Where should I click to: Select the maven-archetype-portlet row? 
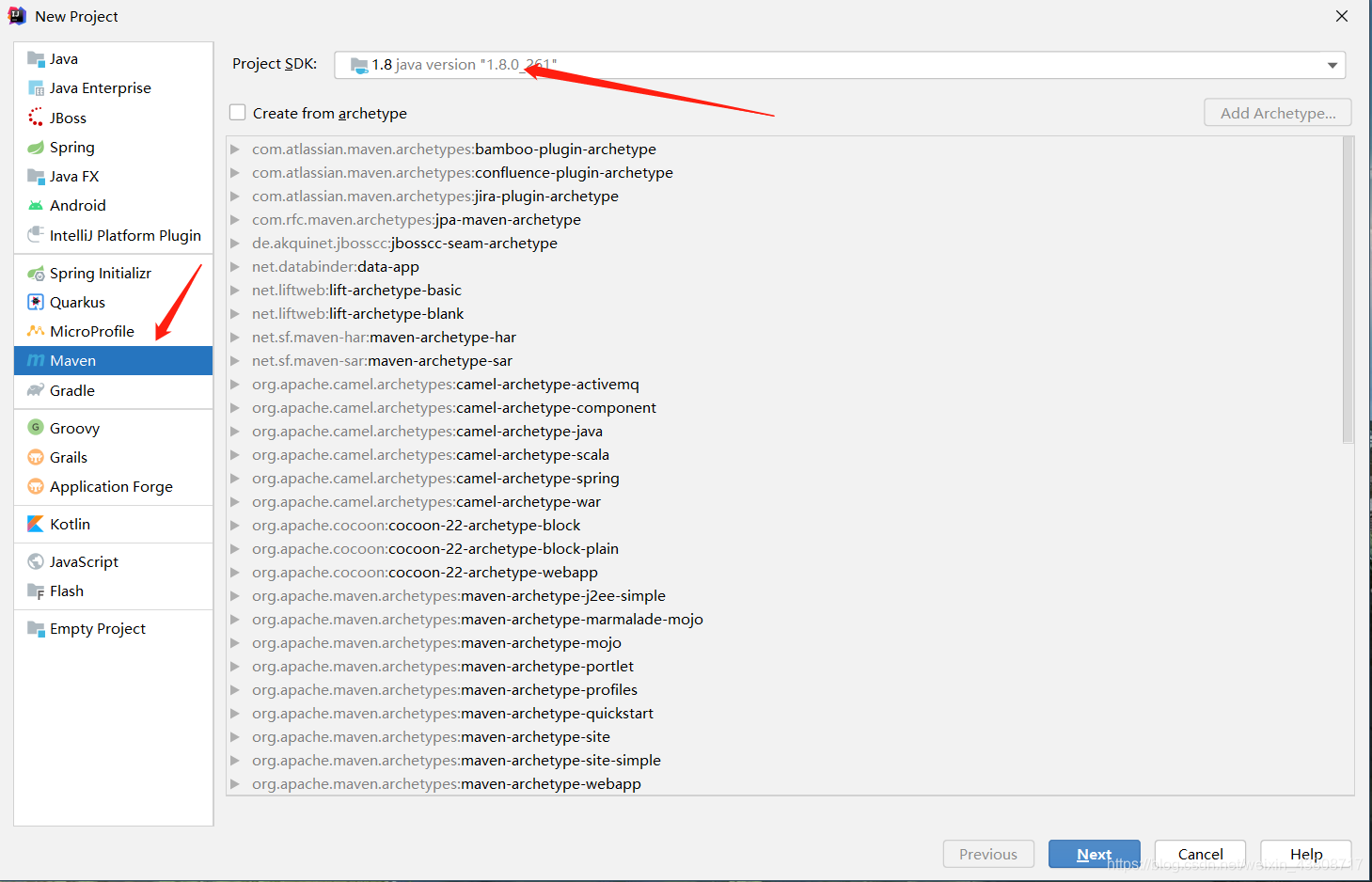coord(784,667)
